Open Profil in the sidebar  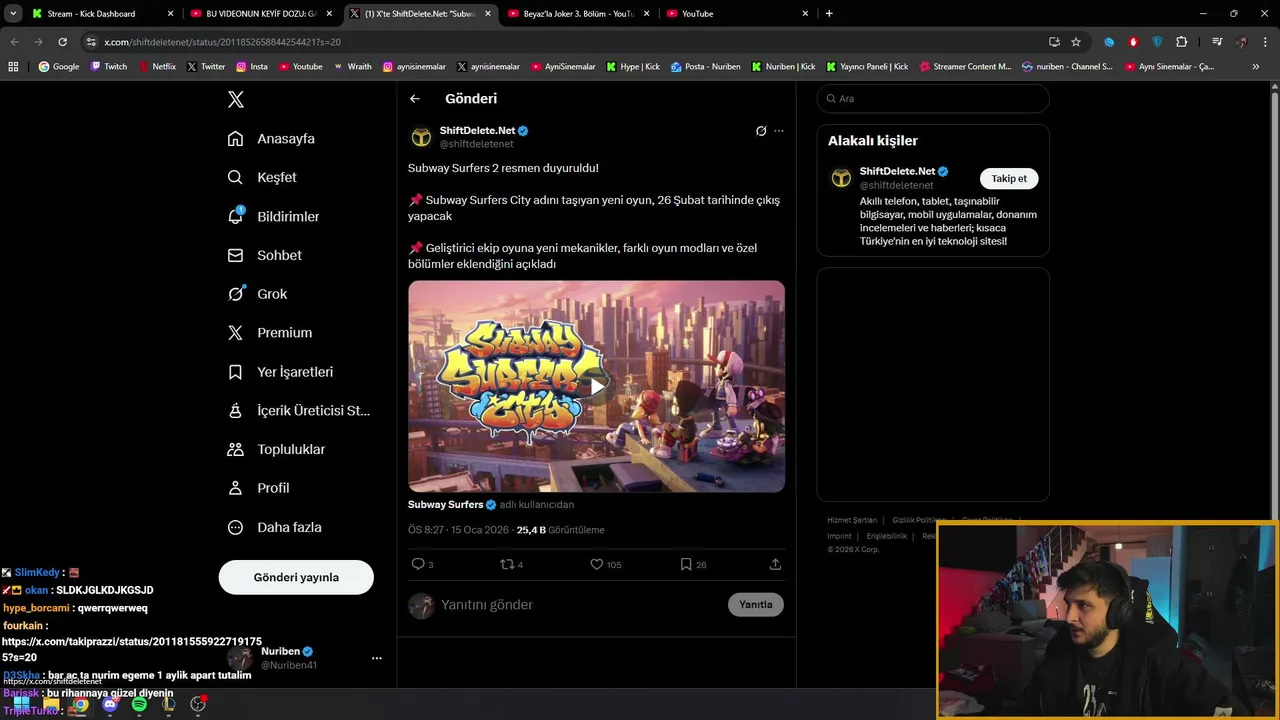pos(258,488)
